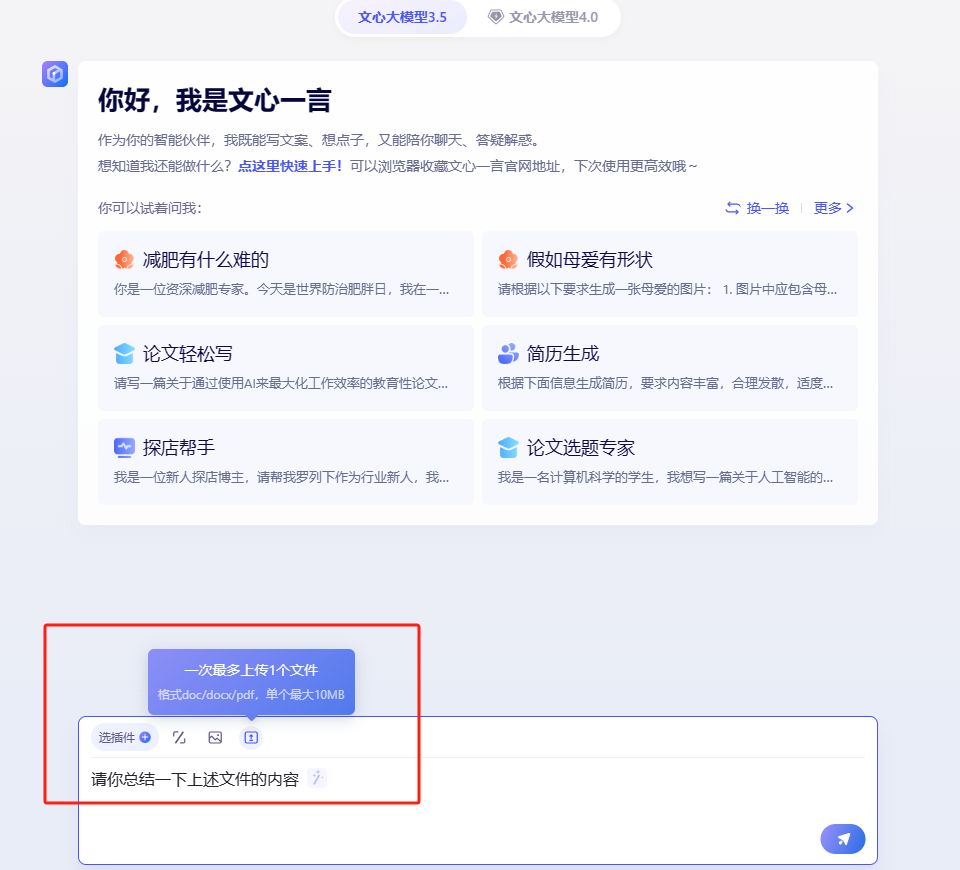Click the file upload icon in the toolbar

251,738
